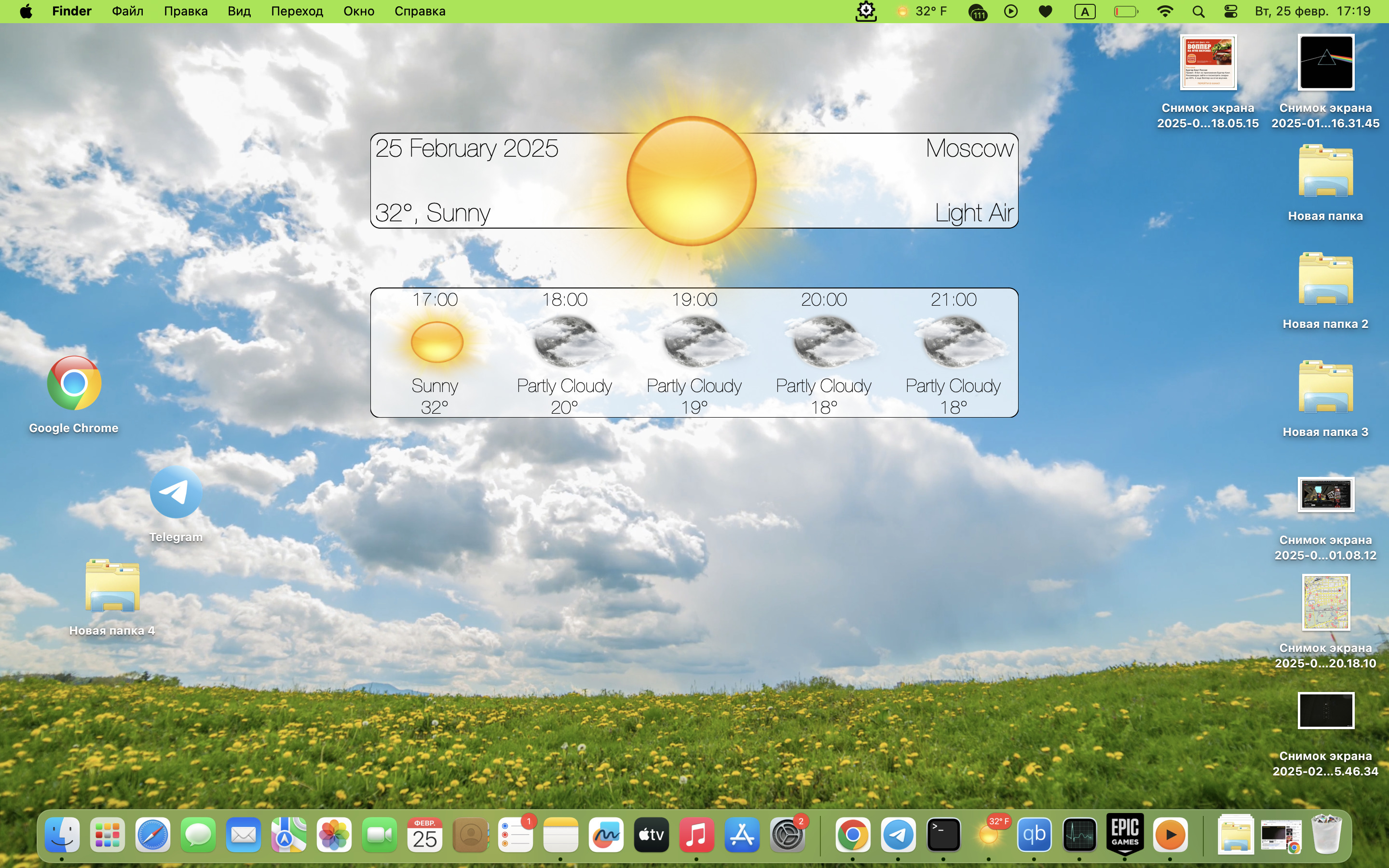Screen dimensions: 1389x868
Task: Open the Переход menu
Action: pyautogui.click(x=297, y=12)
